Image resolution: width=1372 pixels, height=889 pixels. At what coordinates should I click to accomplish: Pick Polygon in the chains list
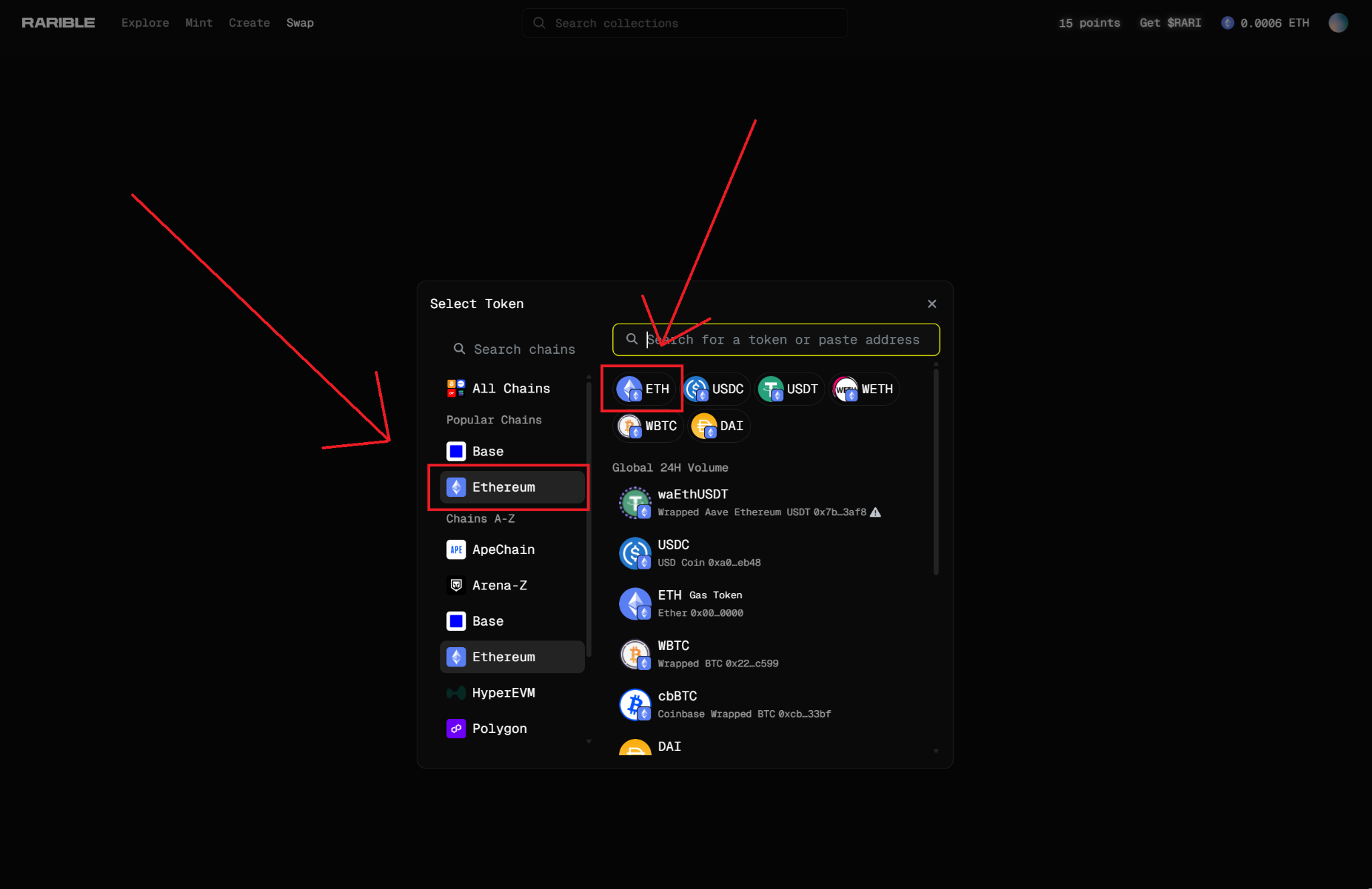pyautogui.click(x=499, y=728)
